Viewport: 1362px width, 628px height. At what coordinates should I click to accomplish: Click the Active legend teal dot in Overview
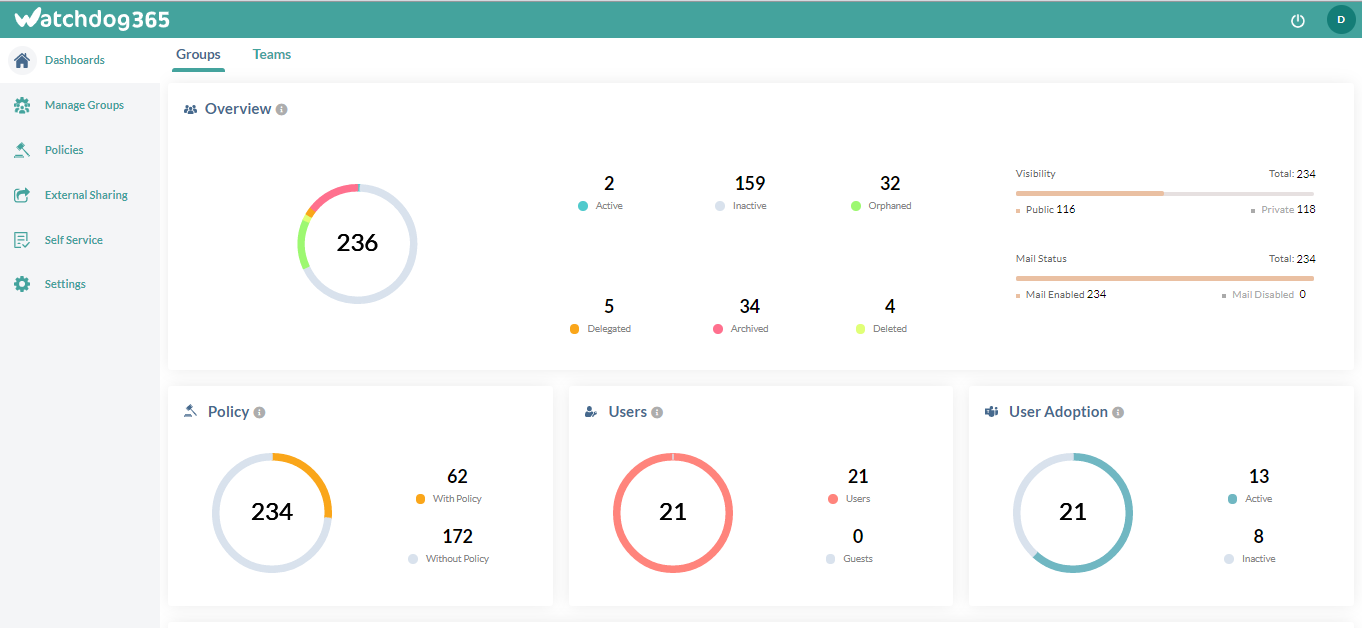(583, 206)
